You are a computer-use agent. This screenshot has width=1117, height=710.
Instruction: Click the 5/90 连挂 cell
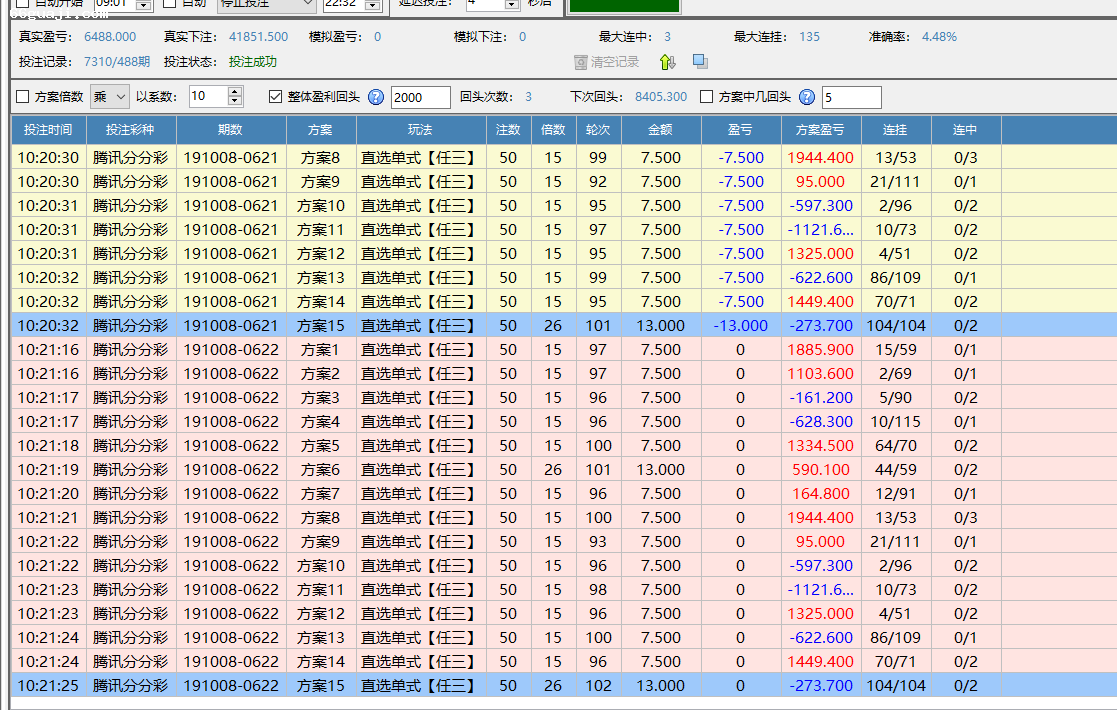tap(895, 398)
